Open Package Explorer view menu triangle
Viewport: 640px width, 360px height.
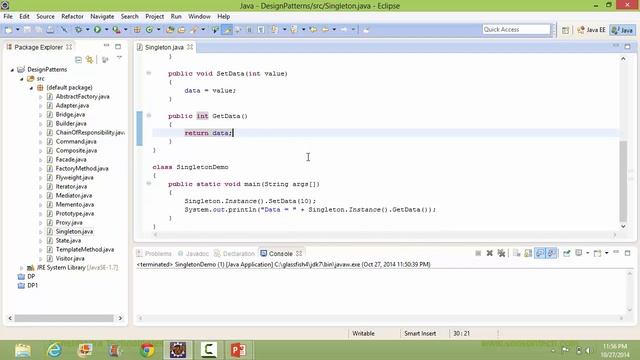point(119,58)
